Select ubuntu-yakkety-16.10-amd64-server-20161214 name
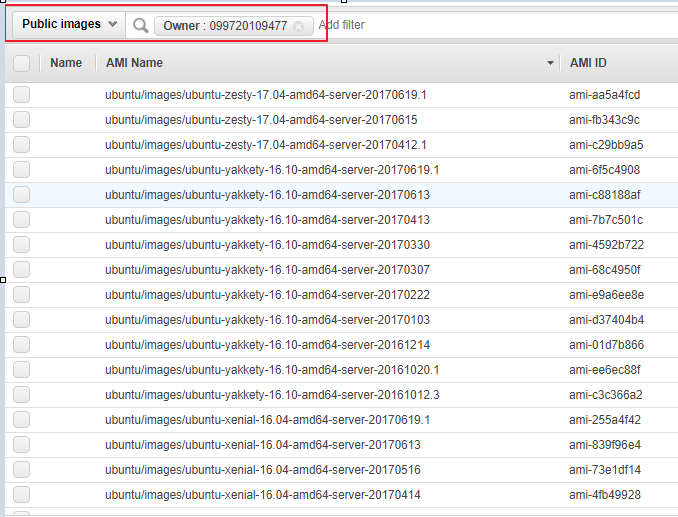The width and height of the screenshot is (678, 517). point(268,345)
